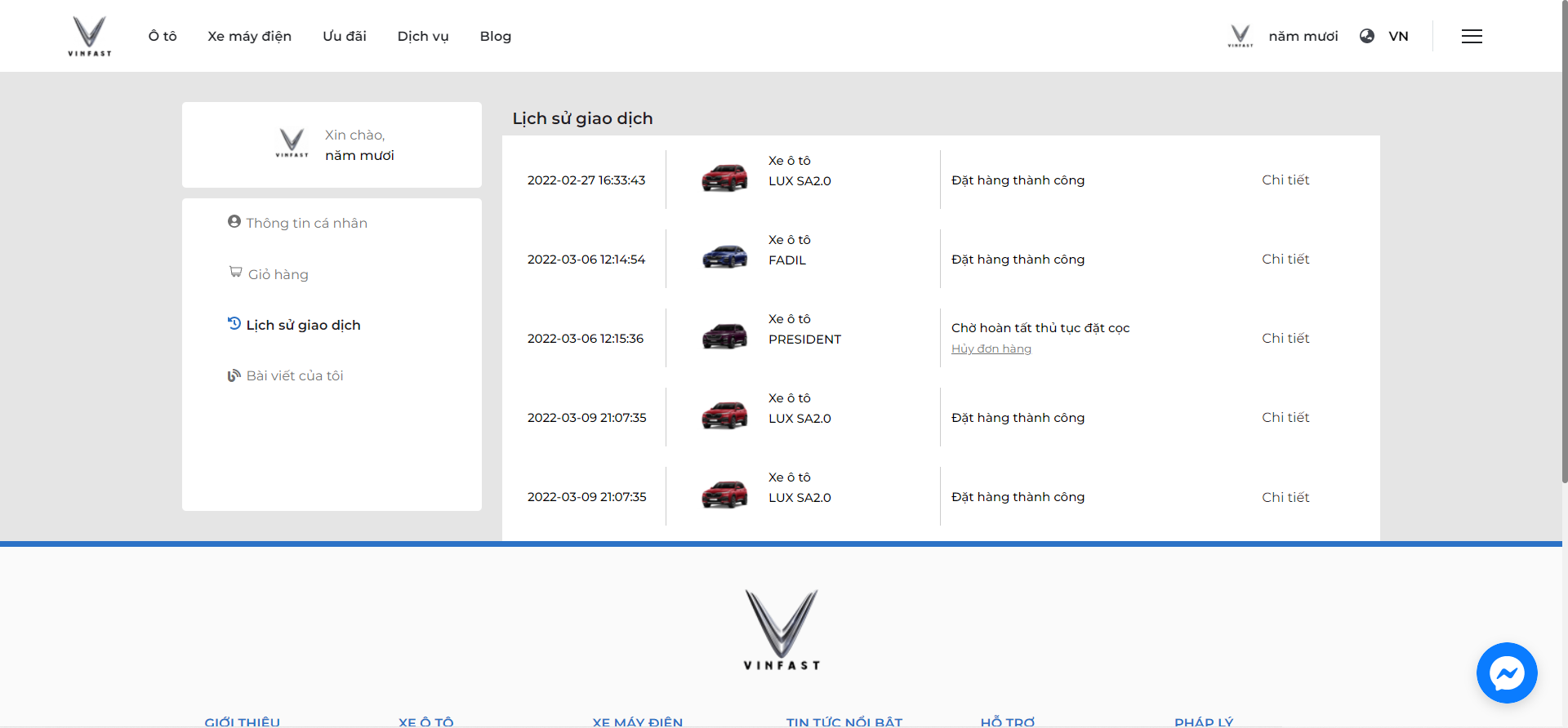Image resolution: width=1568 pixels, height=728 pixels.
Task: Select Lịch sử giao dịch in the sidebar
Action: pos(304,325)
